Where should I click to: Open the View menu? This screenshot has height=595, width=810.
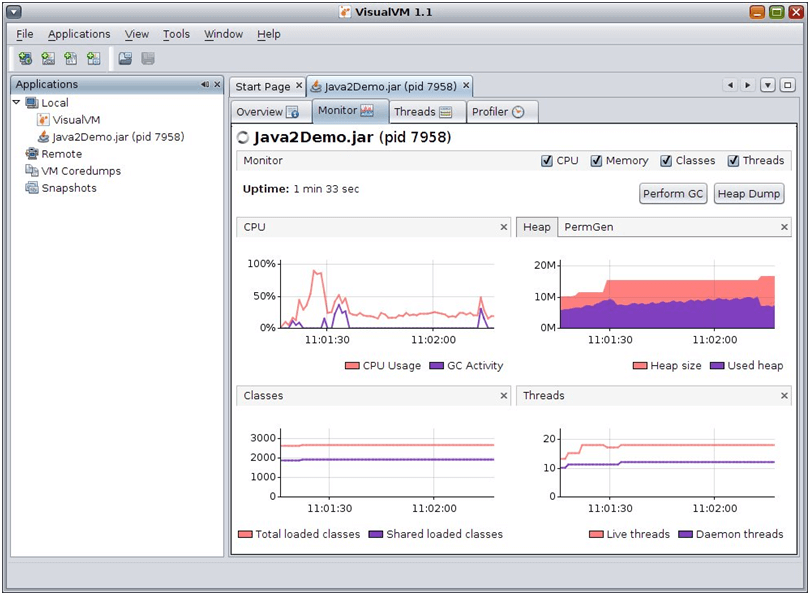pyautogui.click(x=136, y=34)
